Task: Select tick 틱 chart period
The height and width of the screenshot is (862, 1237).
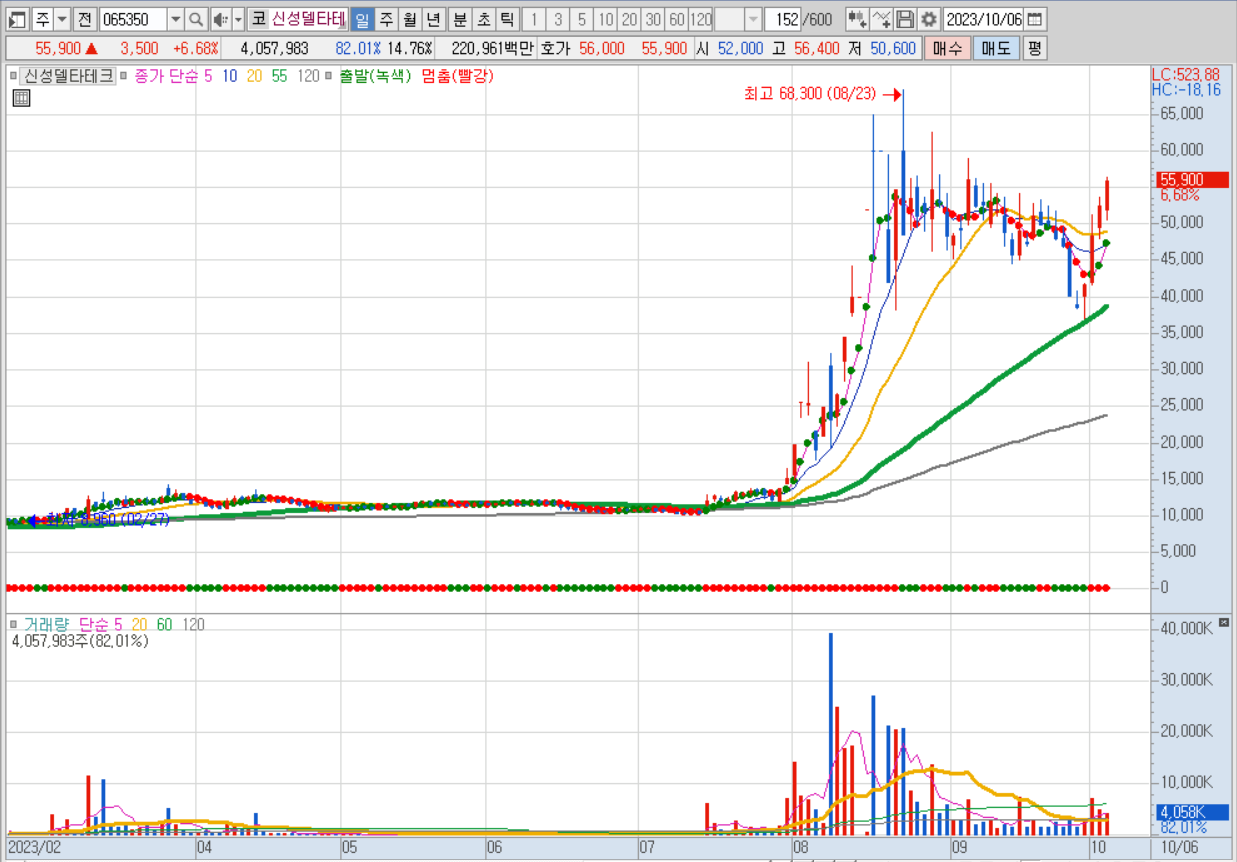Action: tap(507, 19)
